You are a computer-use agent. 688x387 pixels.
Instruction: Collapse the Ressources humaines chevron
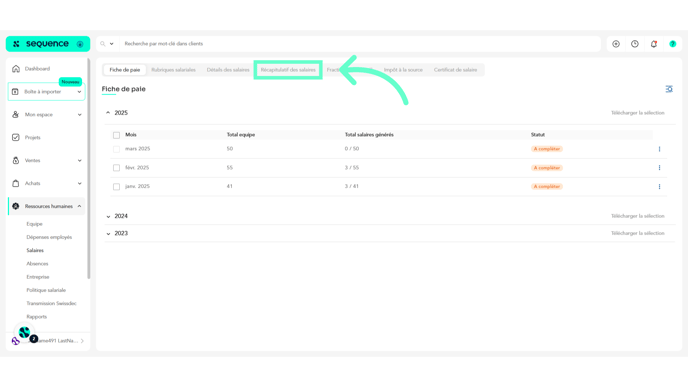79,206
